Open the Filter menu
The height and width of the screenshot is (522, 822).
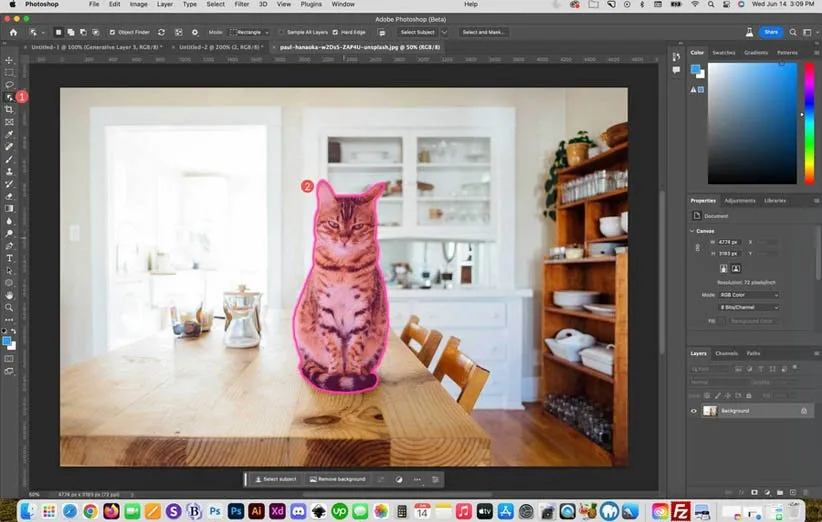[241, 4]
